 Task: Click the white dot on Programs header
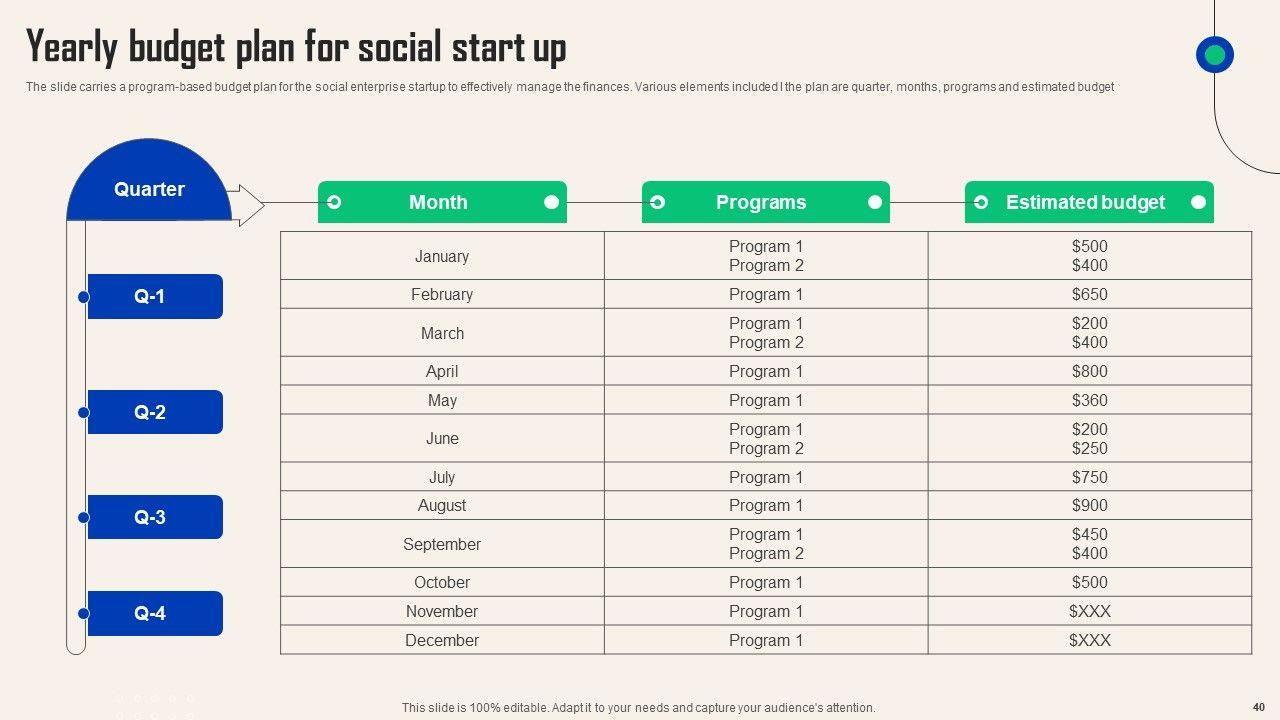click(x=875, y=202)
